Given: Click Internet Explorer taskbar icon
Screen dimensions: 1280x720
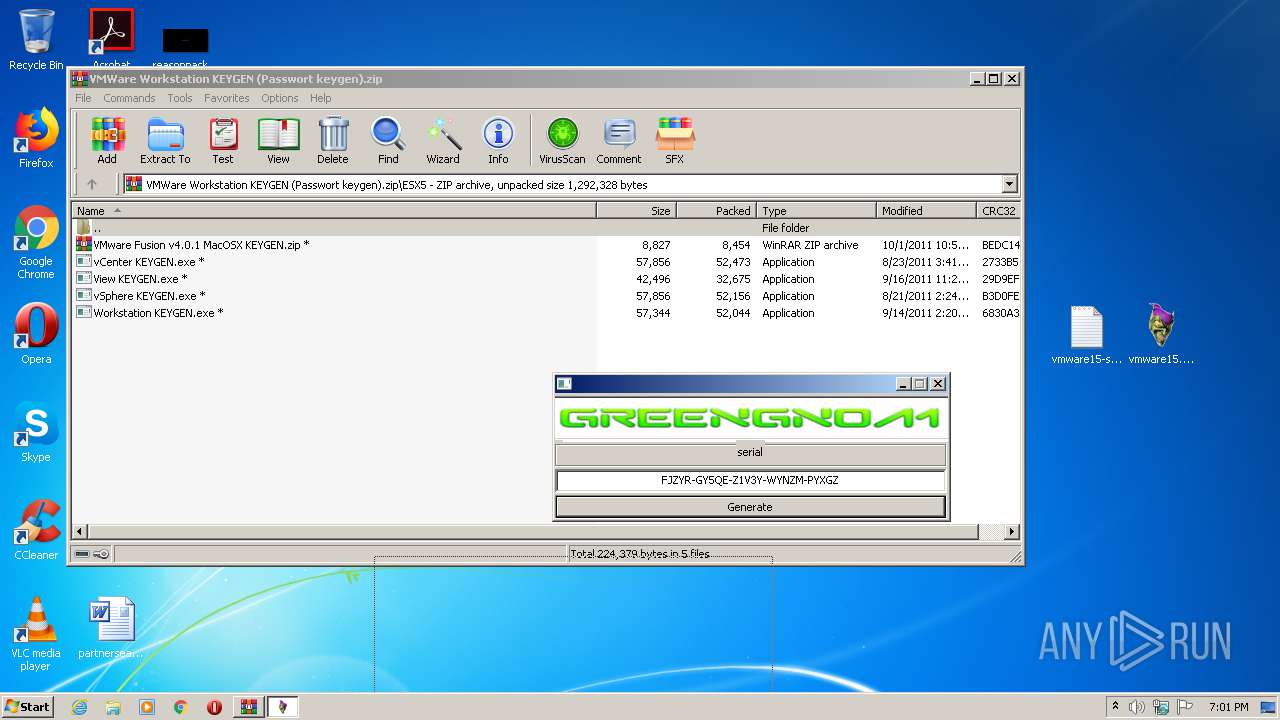Looking at the screenshot, I should click(80, 707).
